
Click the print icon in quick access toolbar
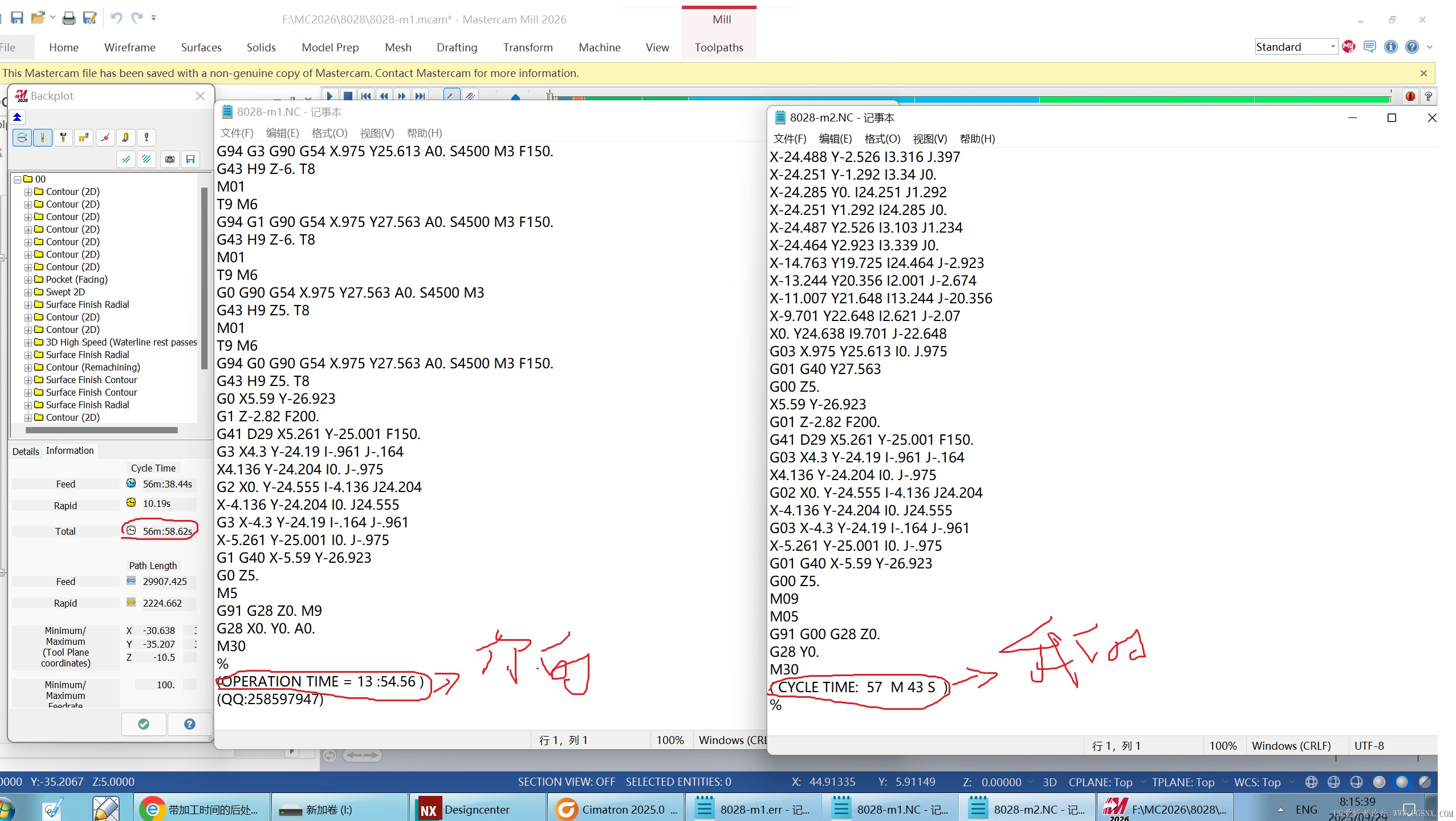(x=68, y=18)
